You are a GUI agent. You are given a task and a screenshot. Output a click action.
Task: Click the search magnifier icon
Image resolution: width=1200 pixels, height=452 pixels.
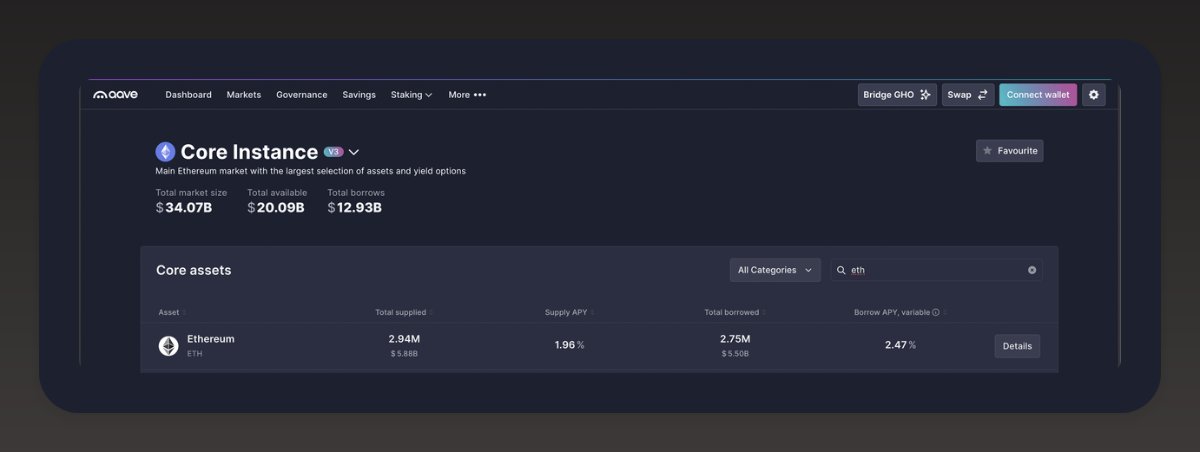point(841,270)
